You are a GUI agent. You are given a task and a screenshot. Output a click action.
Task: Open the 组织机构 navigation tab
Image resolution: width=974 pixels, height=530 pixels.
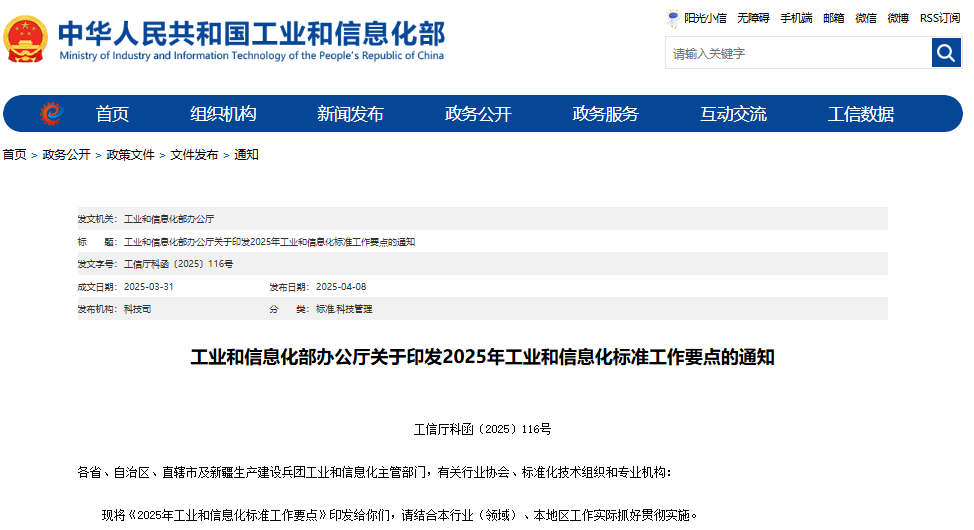(x=223, y=114)
